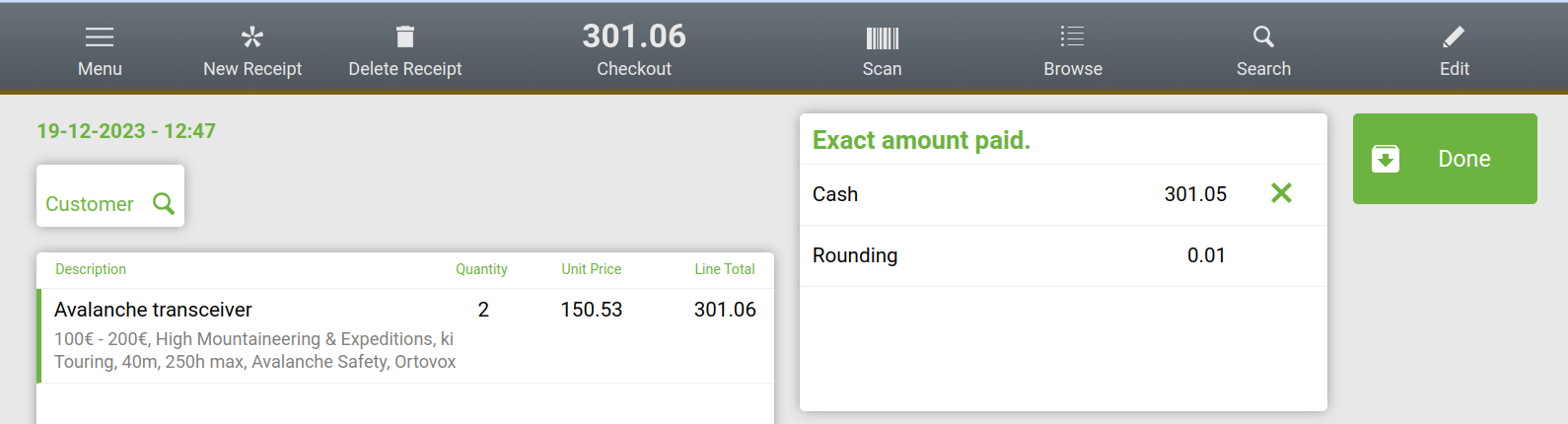
Task: Remove the Cash payment with green X
Action: (x=1281, y=193)
